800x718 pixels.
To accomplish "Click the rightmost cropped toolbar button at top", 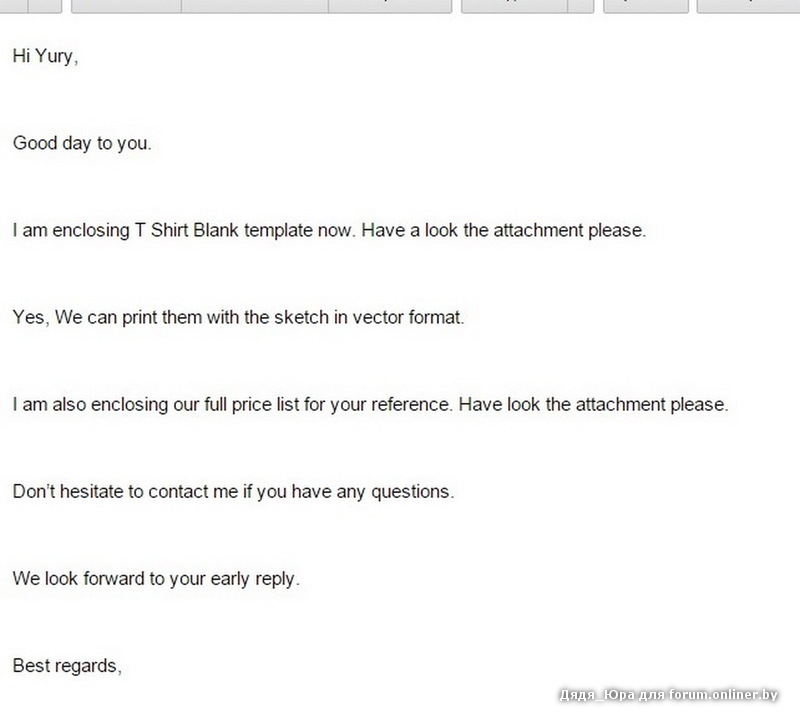I will coord(748,5).
